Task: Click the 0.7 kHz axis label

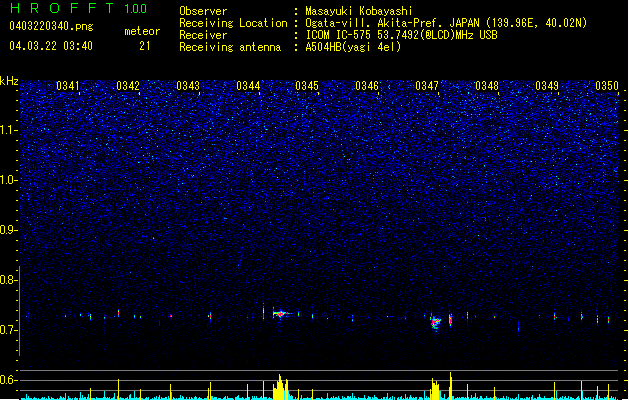Action: click(9, 330)
